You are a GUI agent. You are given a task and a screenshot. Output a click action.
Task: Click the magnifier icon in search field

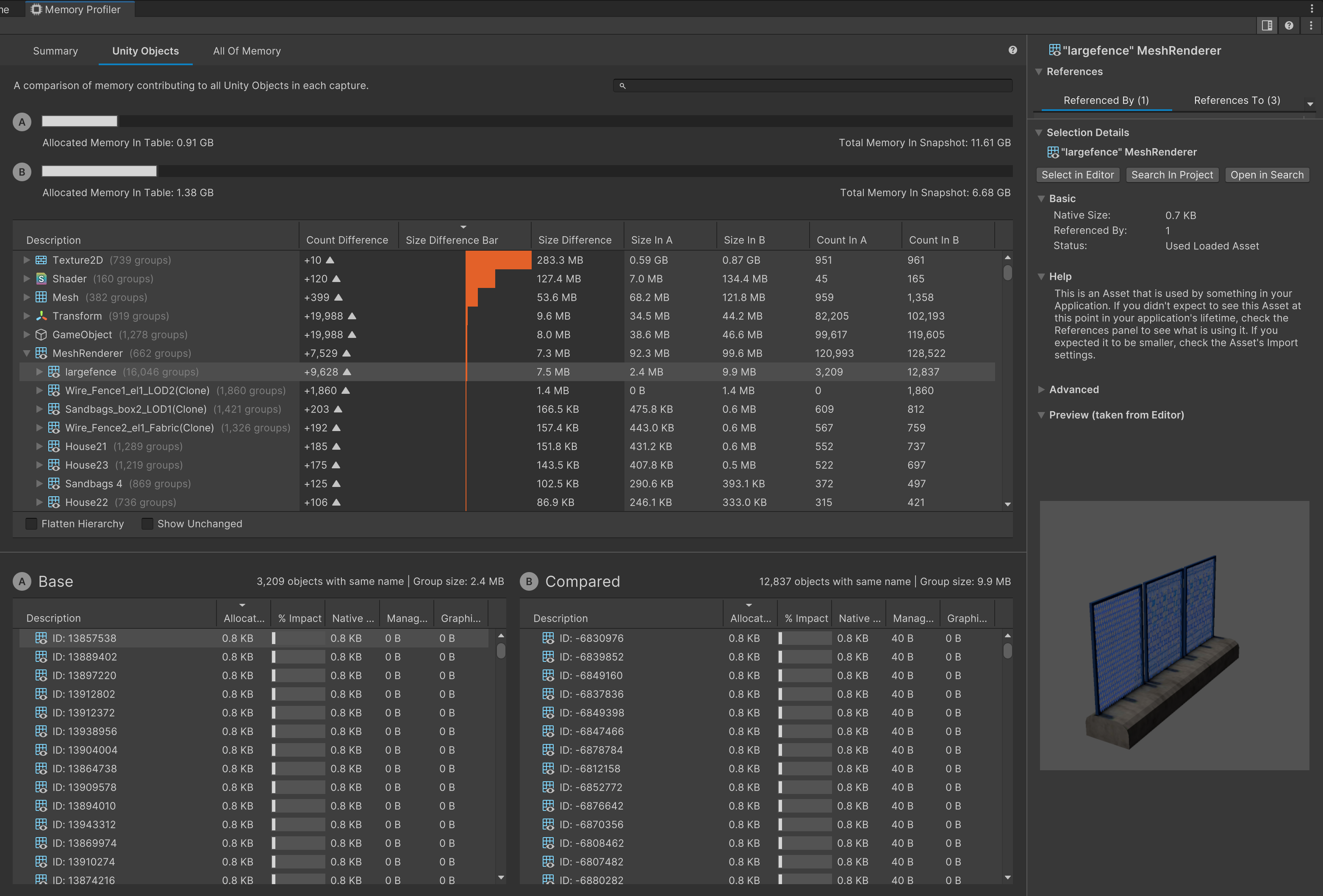click(x=622, y=86)
